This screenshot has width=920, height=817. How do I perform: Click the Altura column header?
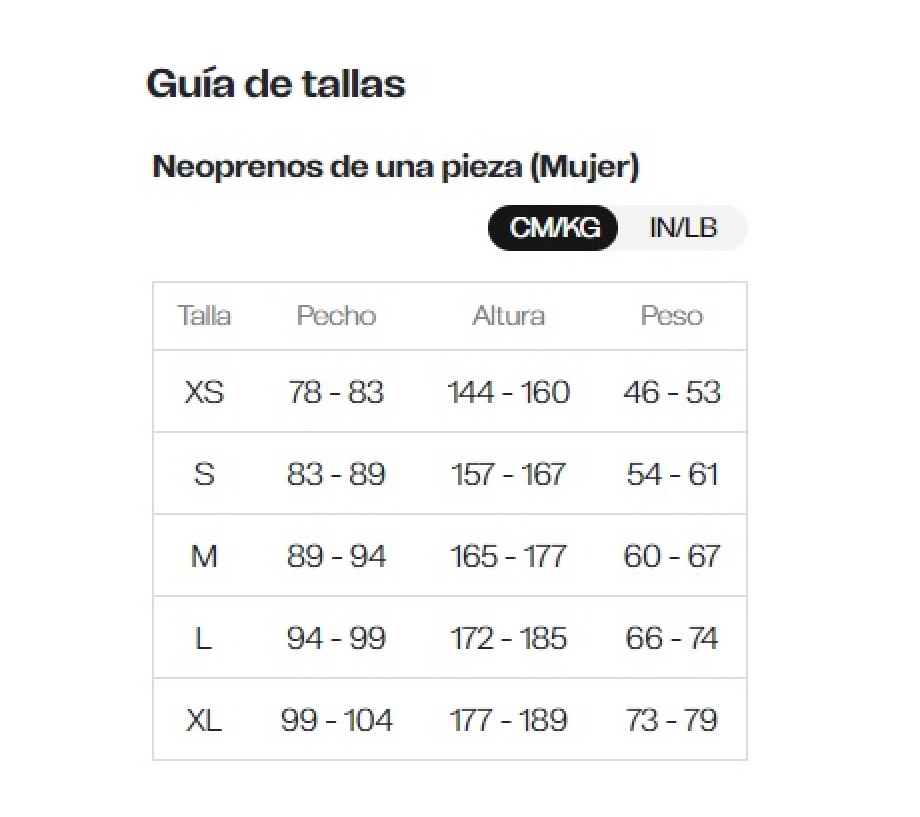click(x=508, y=316)
